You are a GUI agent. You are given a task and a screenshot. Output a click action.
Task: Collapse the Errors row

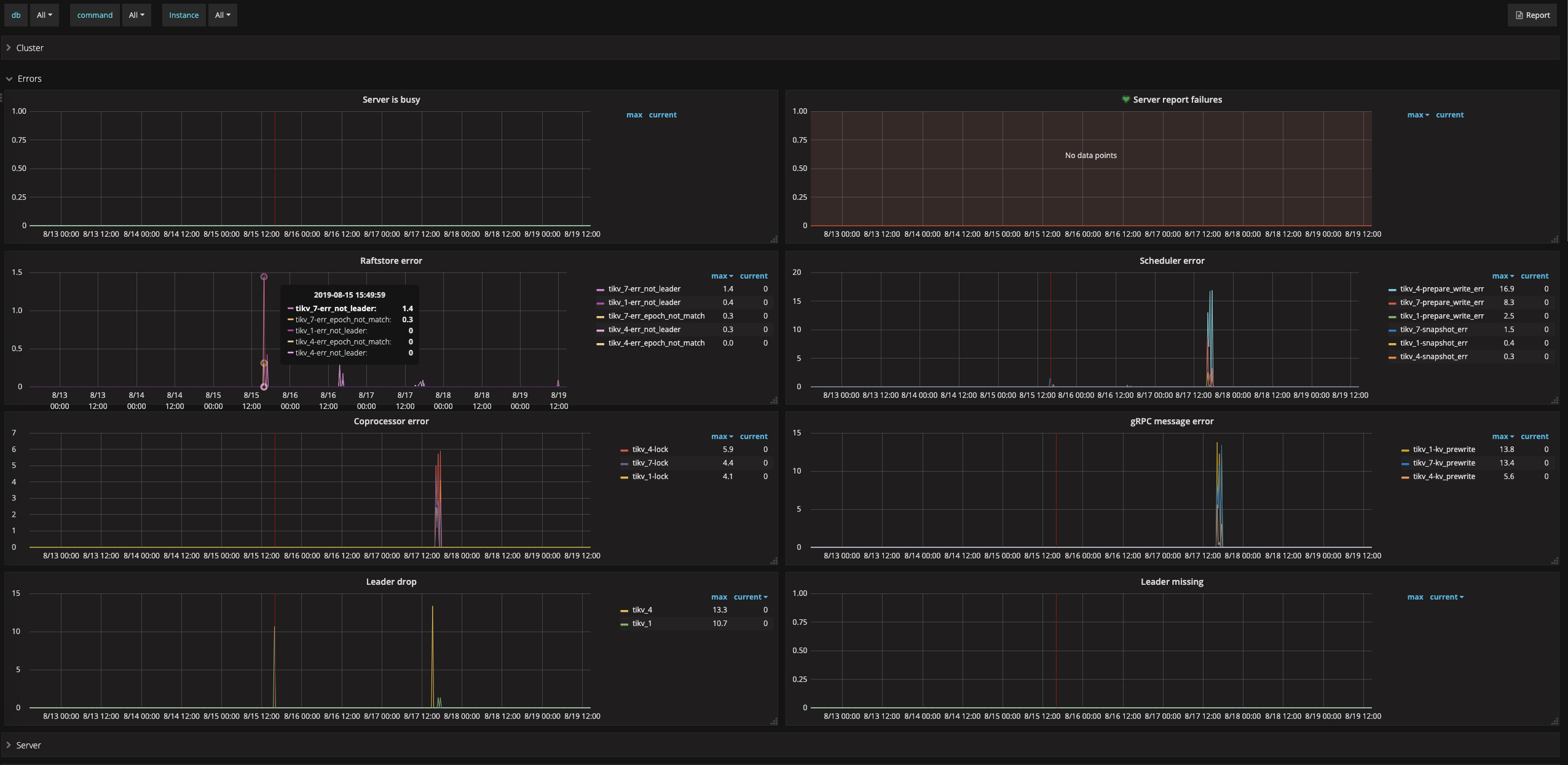[x=29, y=79]
